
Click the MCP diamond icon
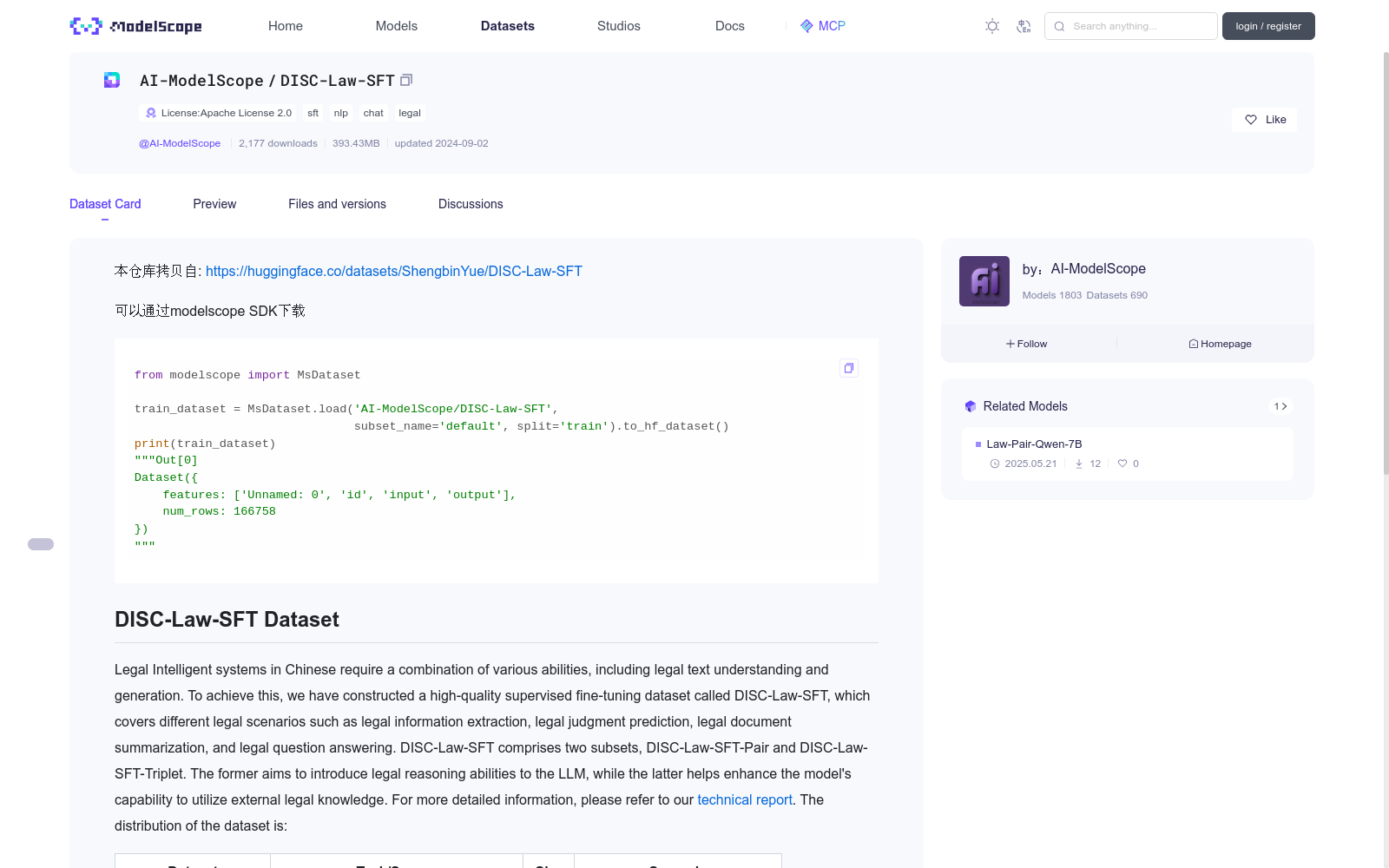coord(806,26)
